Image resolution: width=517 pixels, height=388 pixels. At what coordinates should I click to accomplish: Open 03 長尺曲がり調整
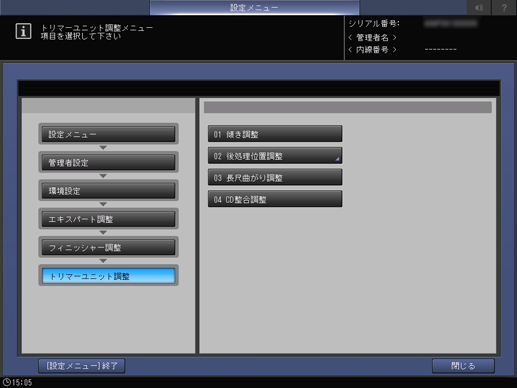tap(275, 177)
